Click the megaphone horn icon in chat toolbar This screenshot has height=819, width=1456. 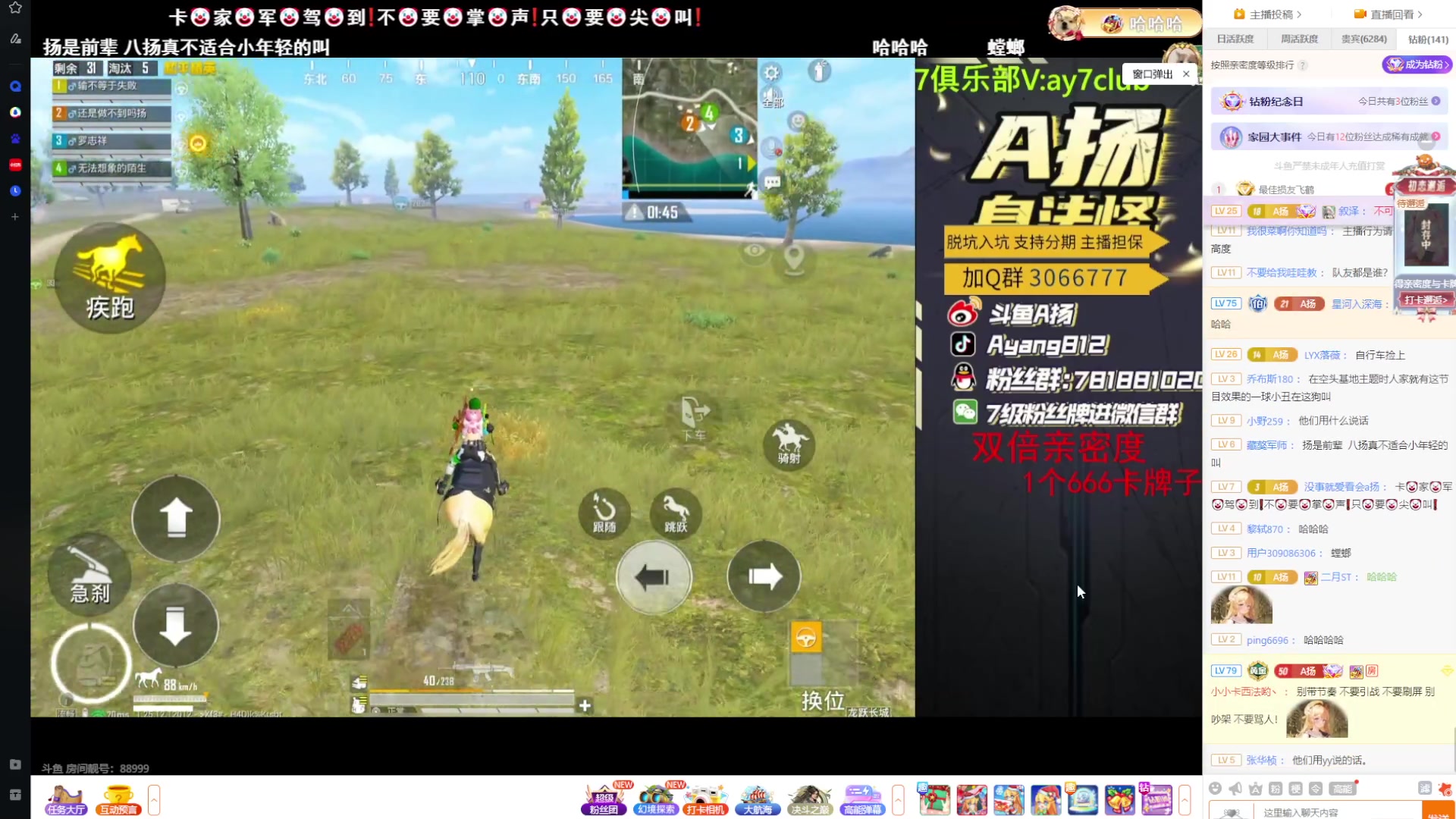[1235, 789]
